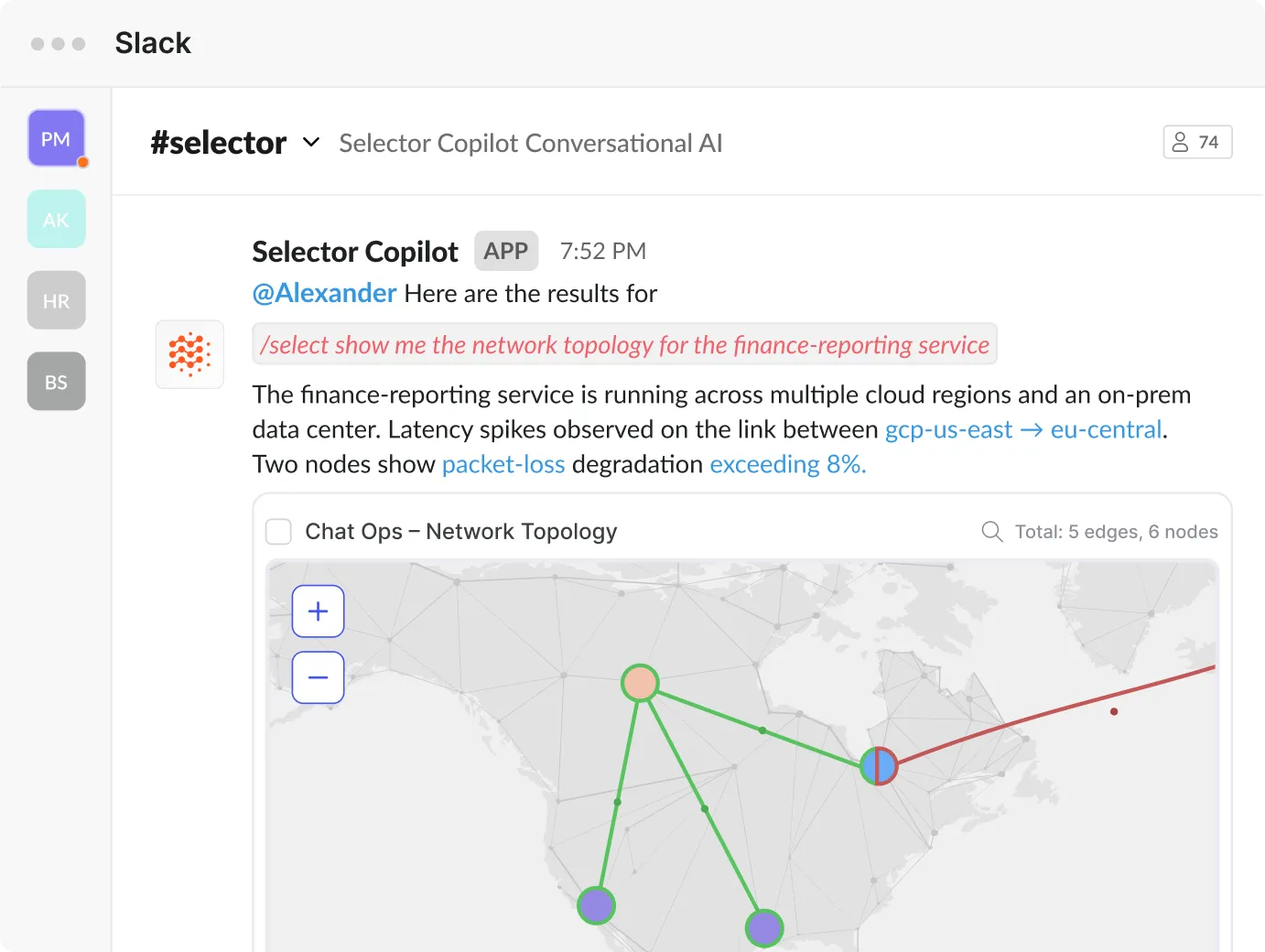Switch to the AK workspace
Viewport: 1265px width, 952px height.
tap(56, 220)
